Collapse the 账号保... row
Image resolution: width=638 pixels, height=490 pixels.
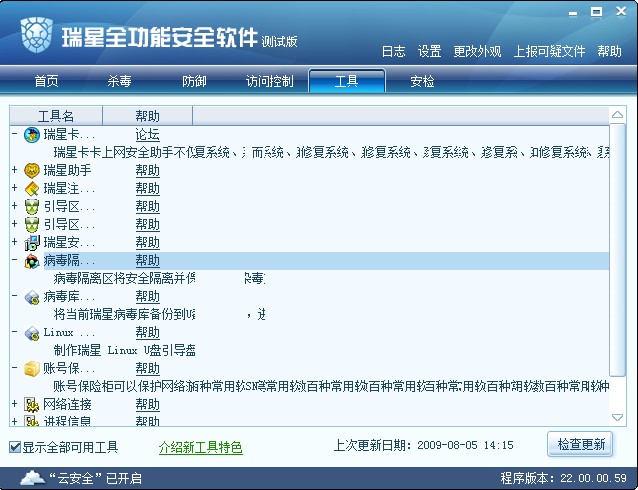pyautogui.click(x=15, y=368)
